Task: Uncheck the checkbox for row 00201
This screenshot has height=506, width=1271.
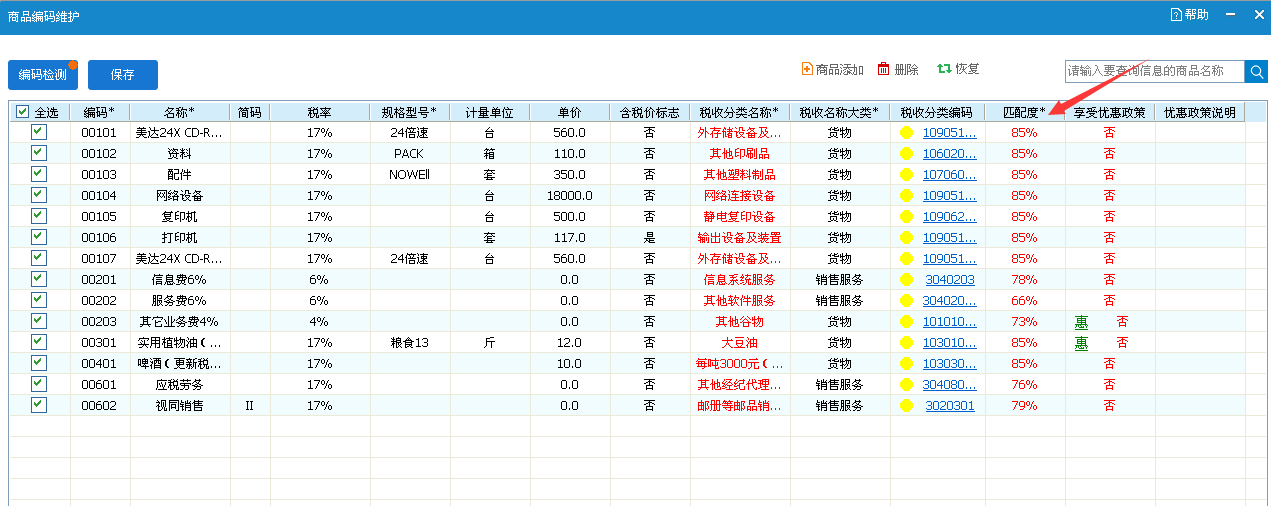Action: click(39, 279)
